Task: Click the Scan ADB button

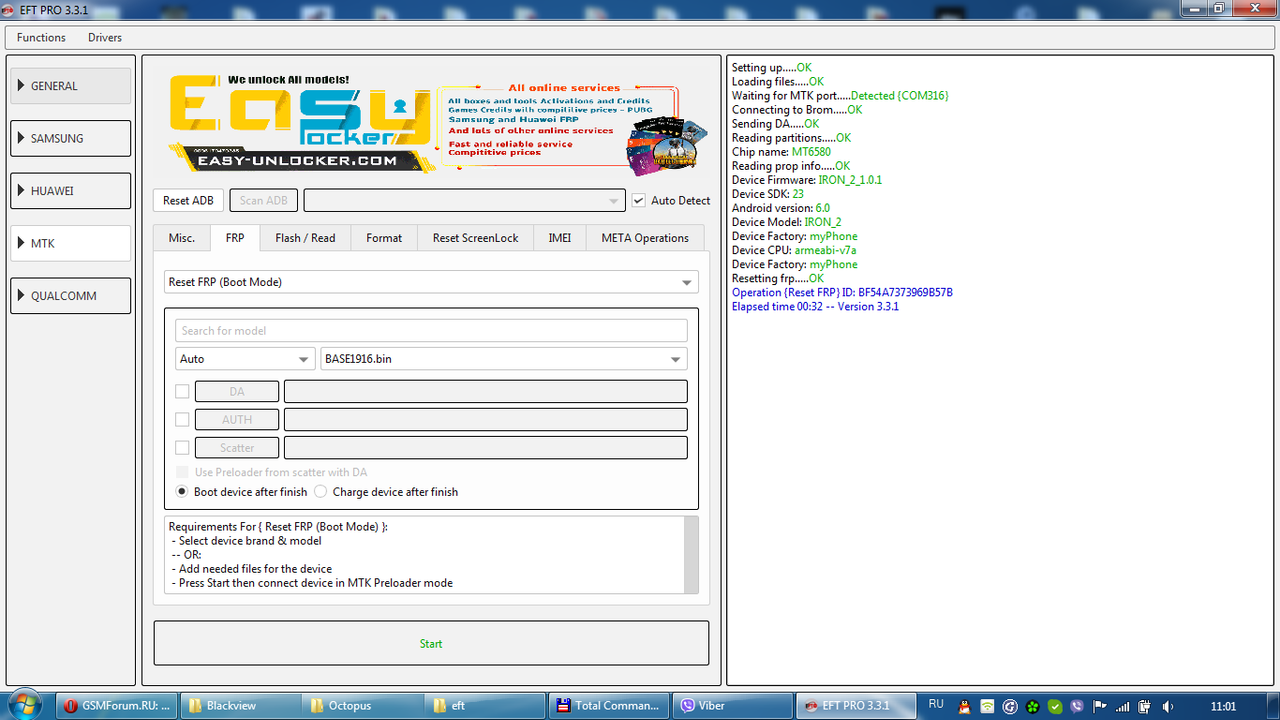Action: point(264,200)
